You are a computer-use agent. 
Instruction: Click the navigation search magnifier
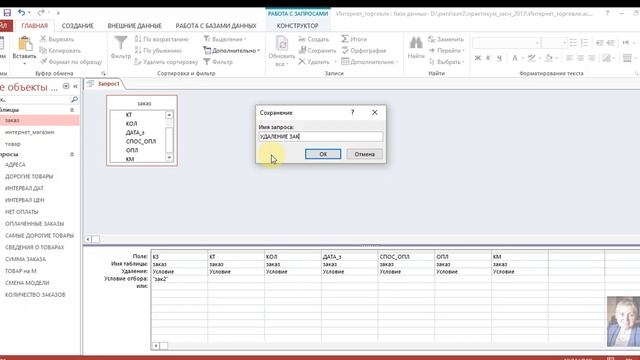(x=74, y=99)
